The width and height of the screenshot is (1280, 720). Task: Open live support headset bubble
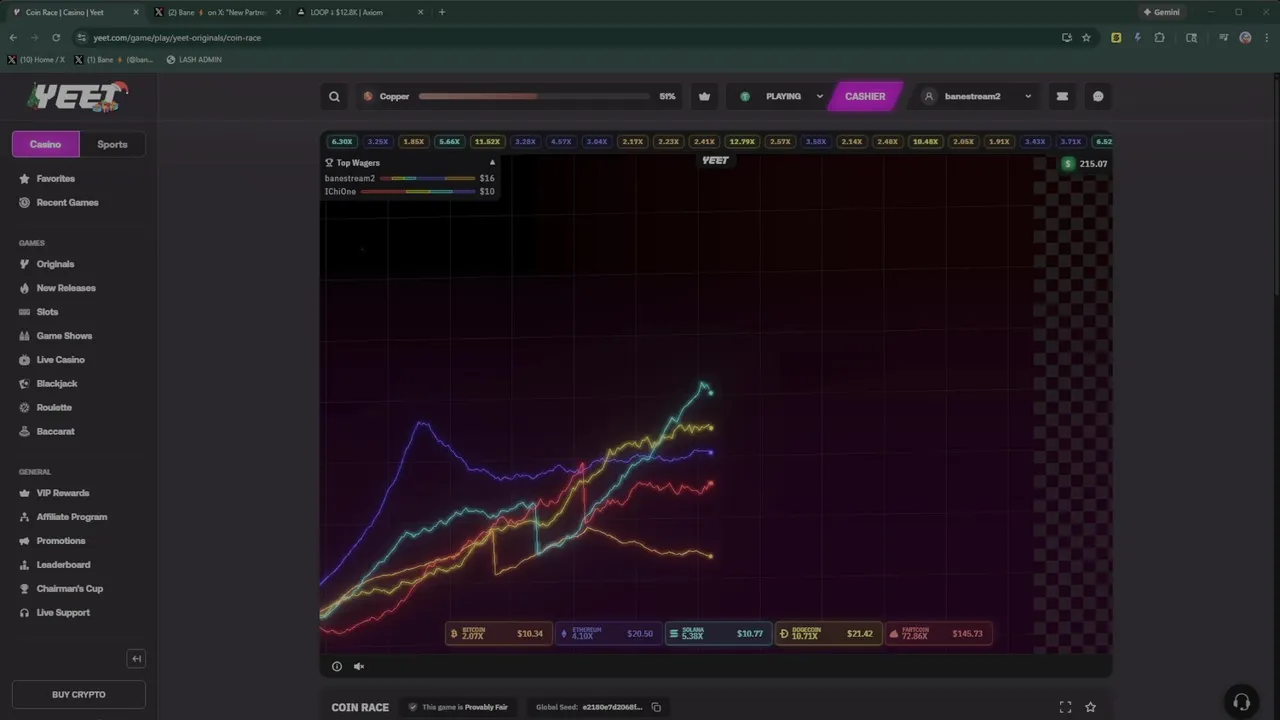pyautogui.click(x=1241, y=701)
